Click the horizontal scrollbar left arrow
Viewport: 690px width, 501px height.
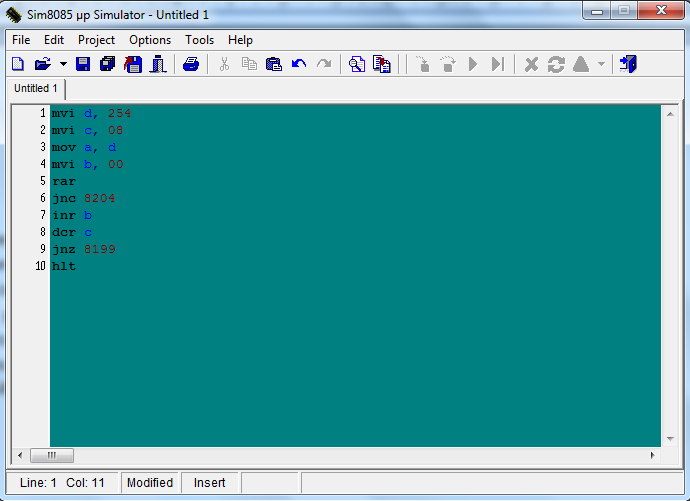pyautogui.click(x=20, y=455)
